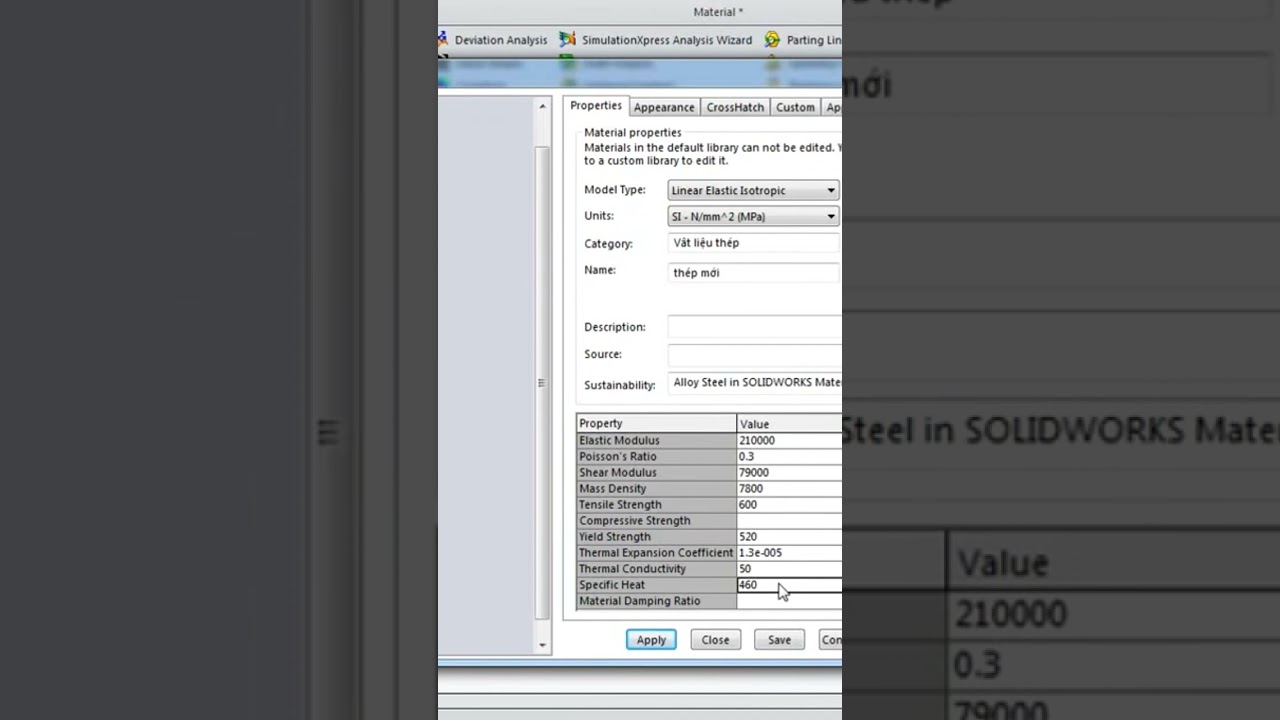
Task: Switch to the Appearance tab
Action: click(663, 107)
